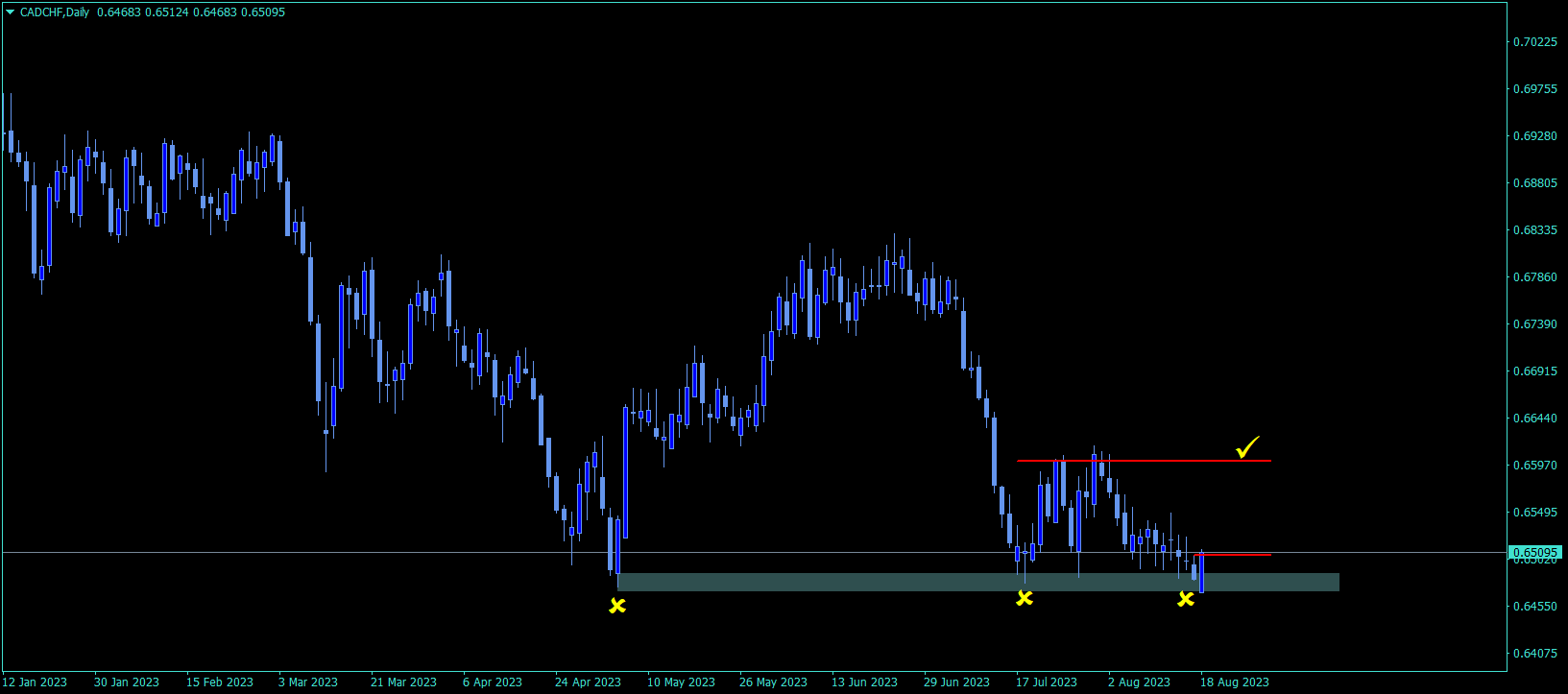Click the 30 Jan 2023 date label
The height and width of the screenshot is (694, 1568).
(x=127, y=682)
